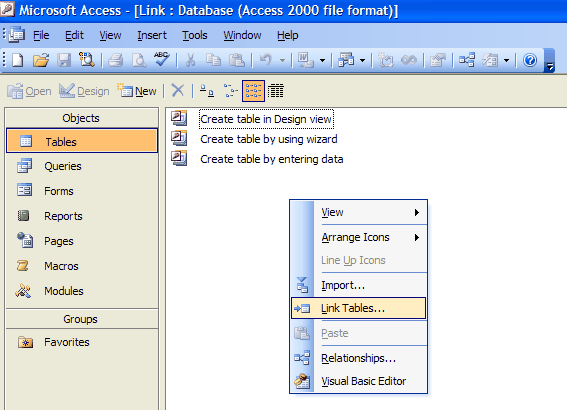Click the New button in database toolbar
The height and width of the screenshot is (410, 567).
coord(137,91)
